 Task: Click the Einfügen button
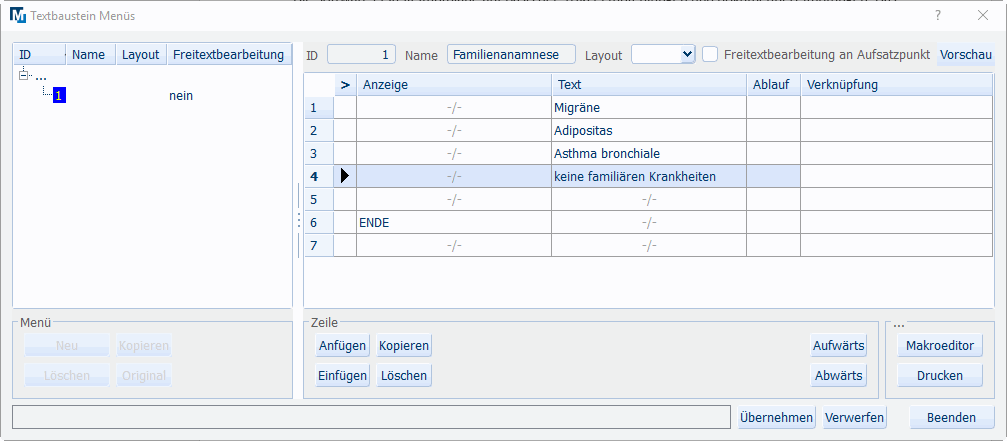[x=342, y=376]
